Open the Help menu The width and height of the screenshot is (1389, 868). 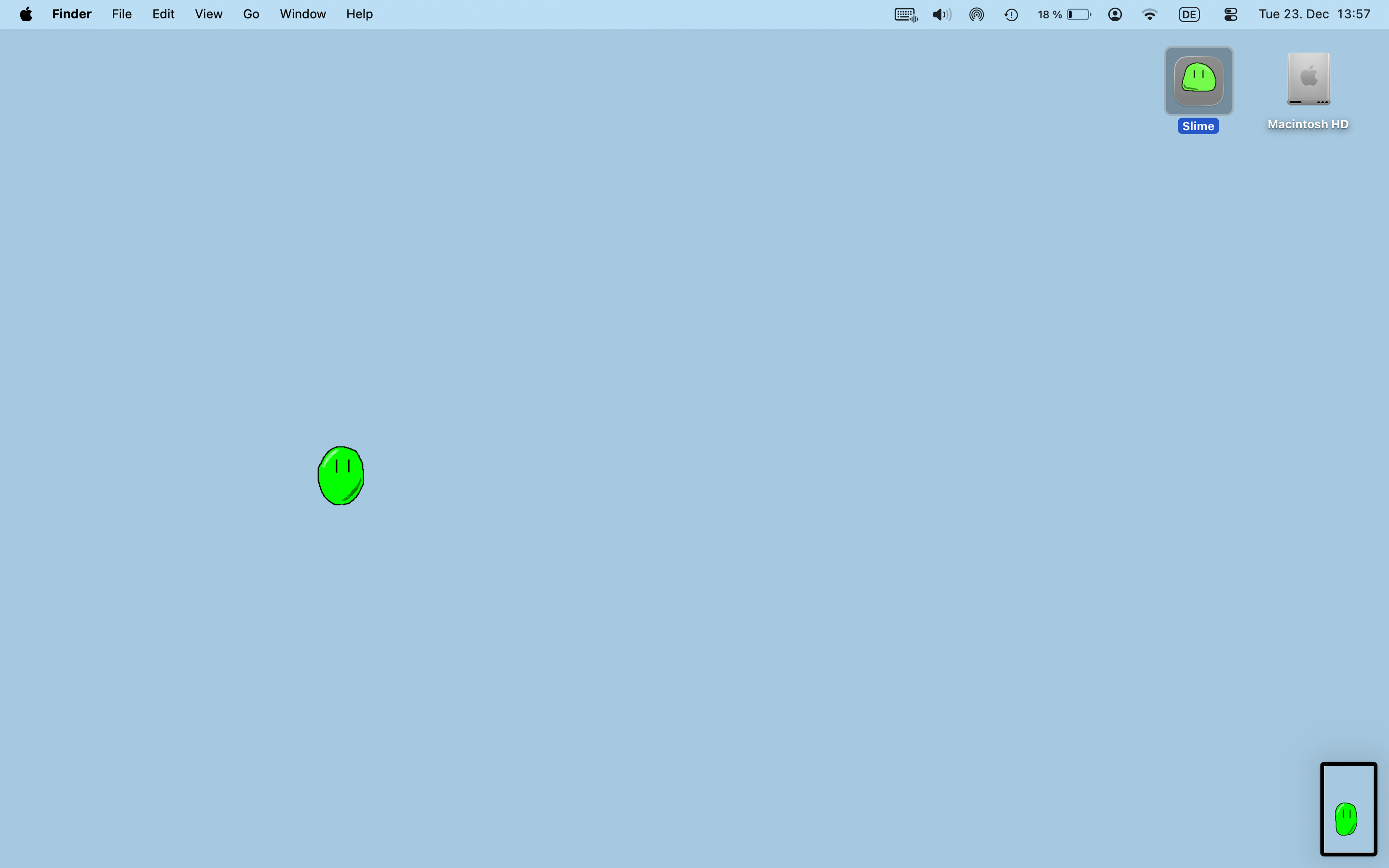click(x=359, y=14)
